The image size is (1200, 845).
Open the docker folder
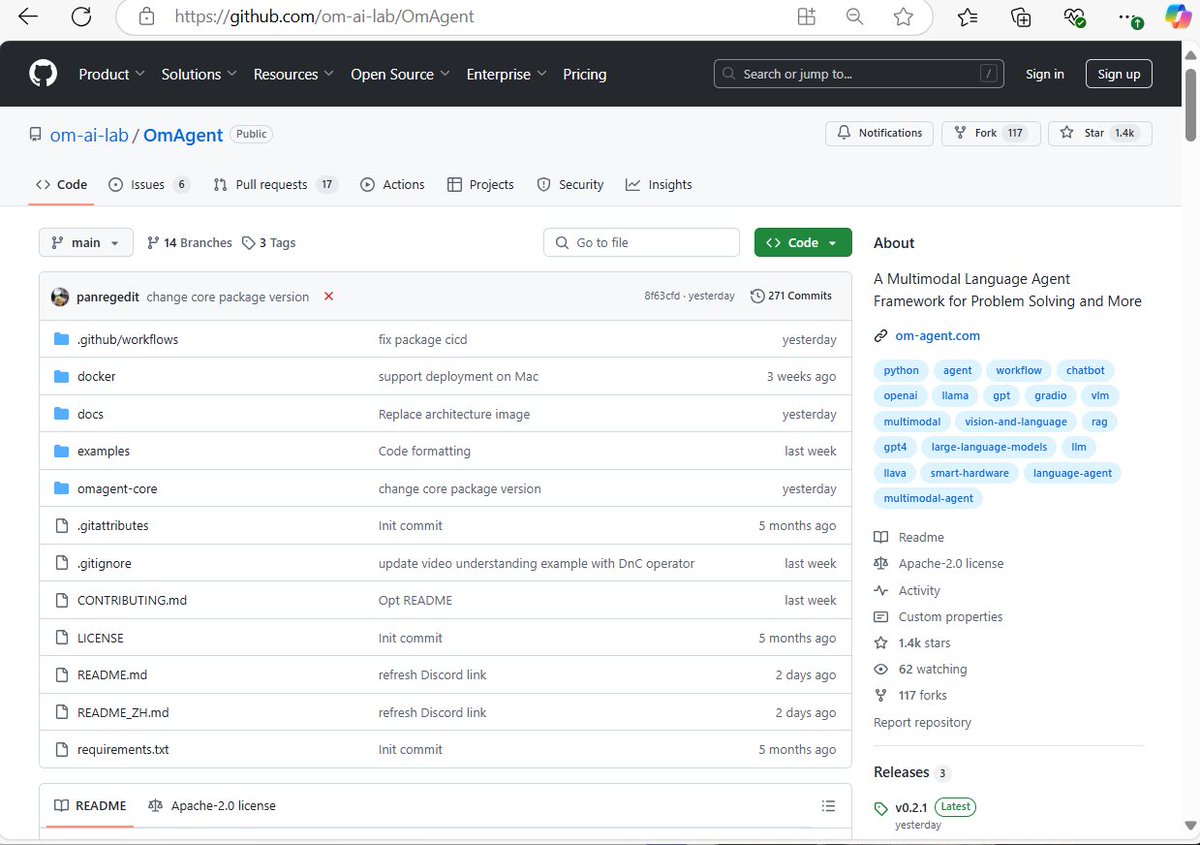point(96,376)
